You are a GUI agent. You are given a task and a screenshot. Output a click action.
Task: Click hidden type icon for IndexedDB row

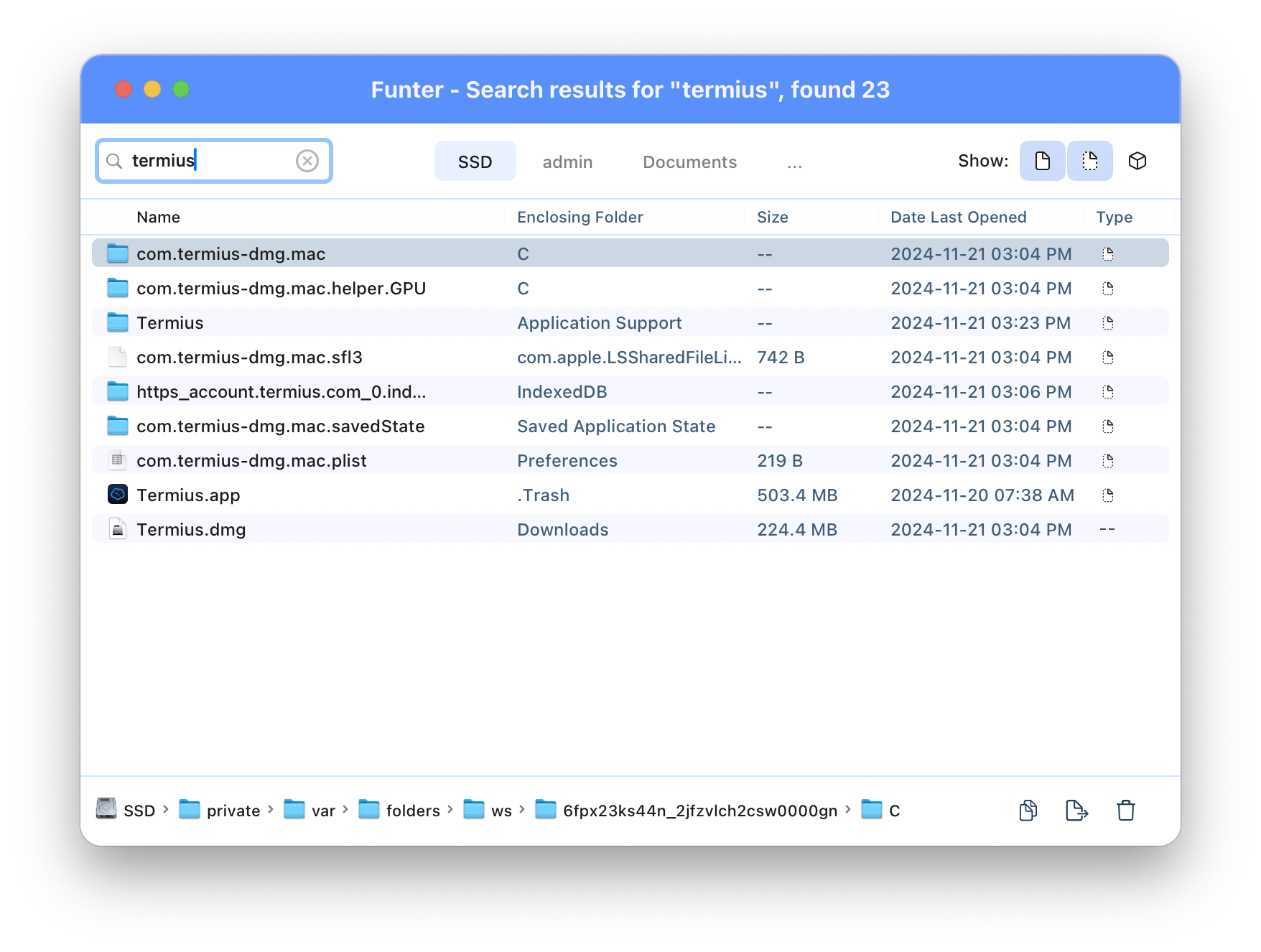(1108, 392)
